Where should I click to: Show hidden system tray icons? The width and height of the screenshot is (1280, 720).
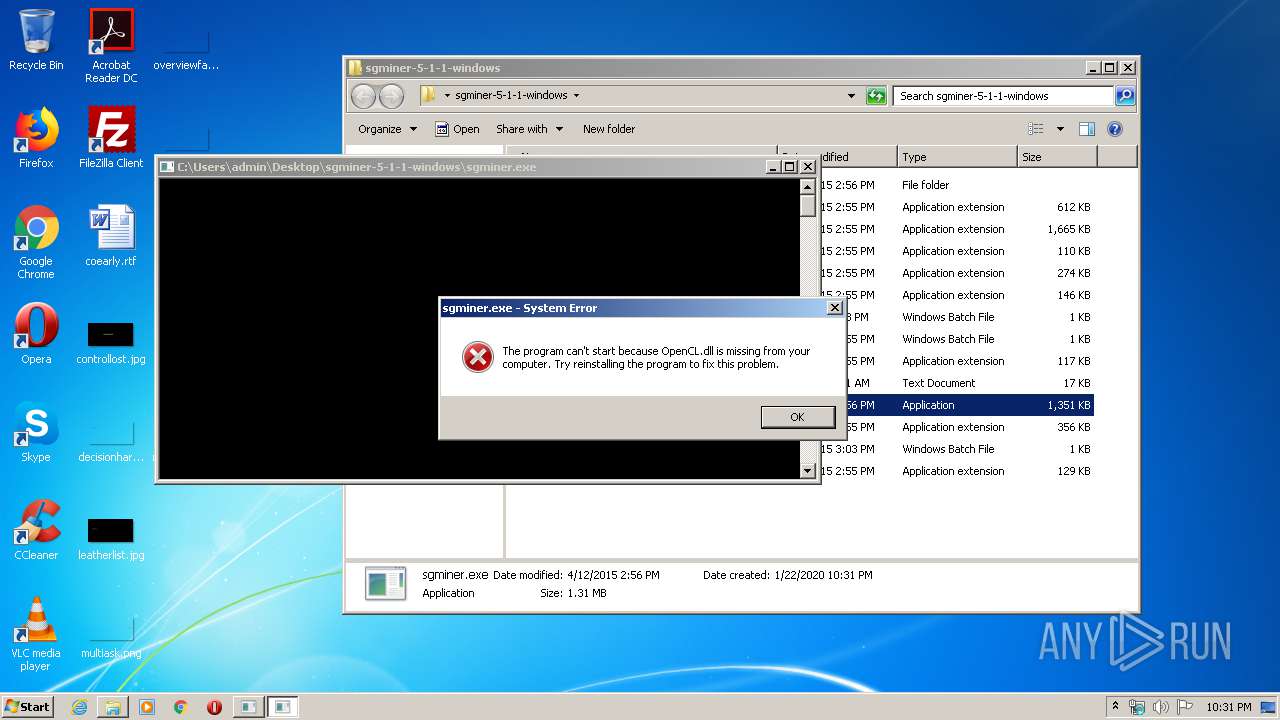[x=1115, y=706]
